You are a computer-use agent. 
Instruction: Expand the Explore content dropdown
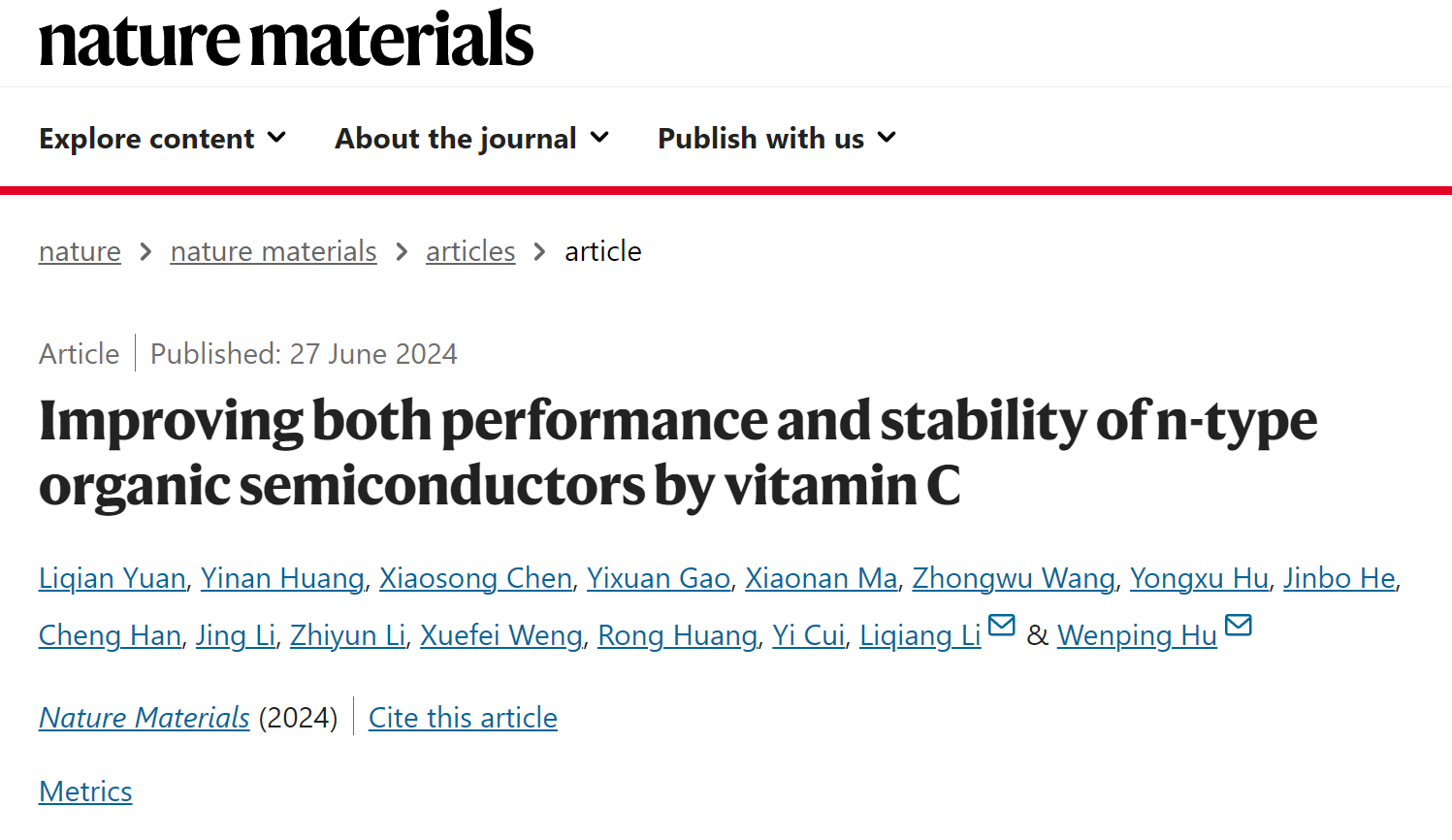point(162,139)
